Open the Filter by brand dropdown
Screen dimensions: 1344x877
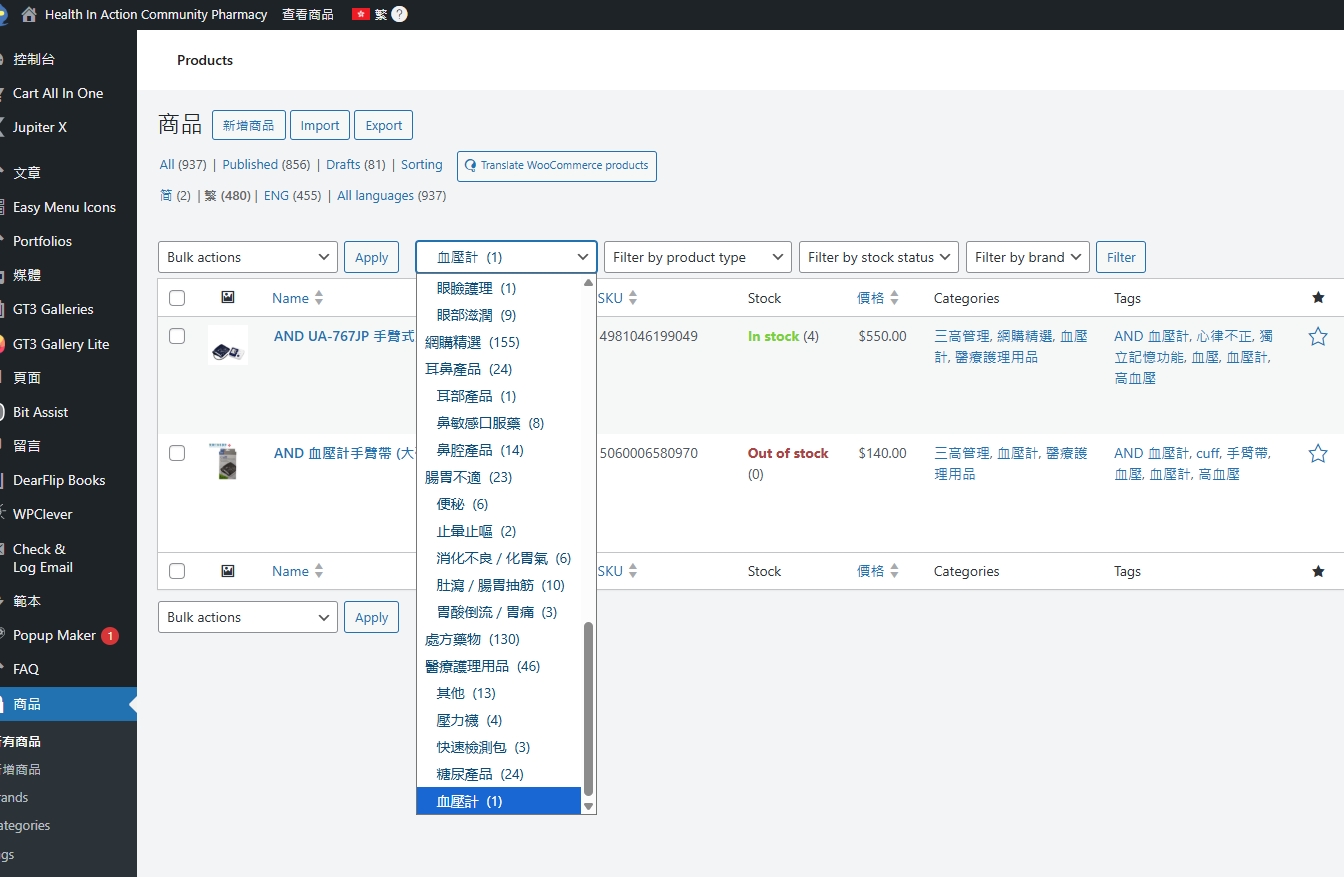(1027, 257)
